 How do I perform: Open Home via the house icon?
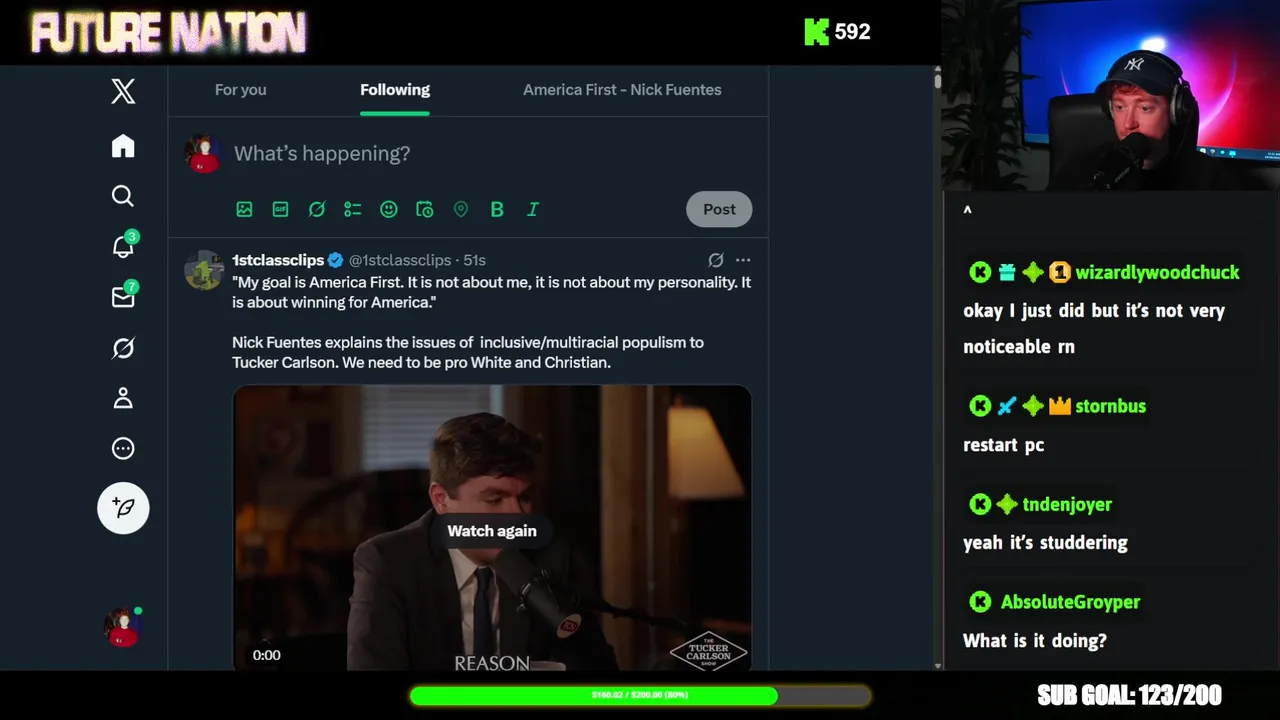click(x=123, y=146)
